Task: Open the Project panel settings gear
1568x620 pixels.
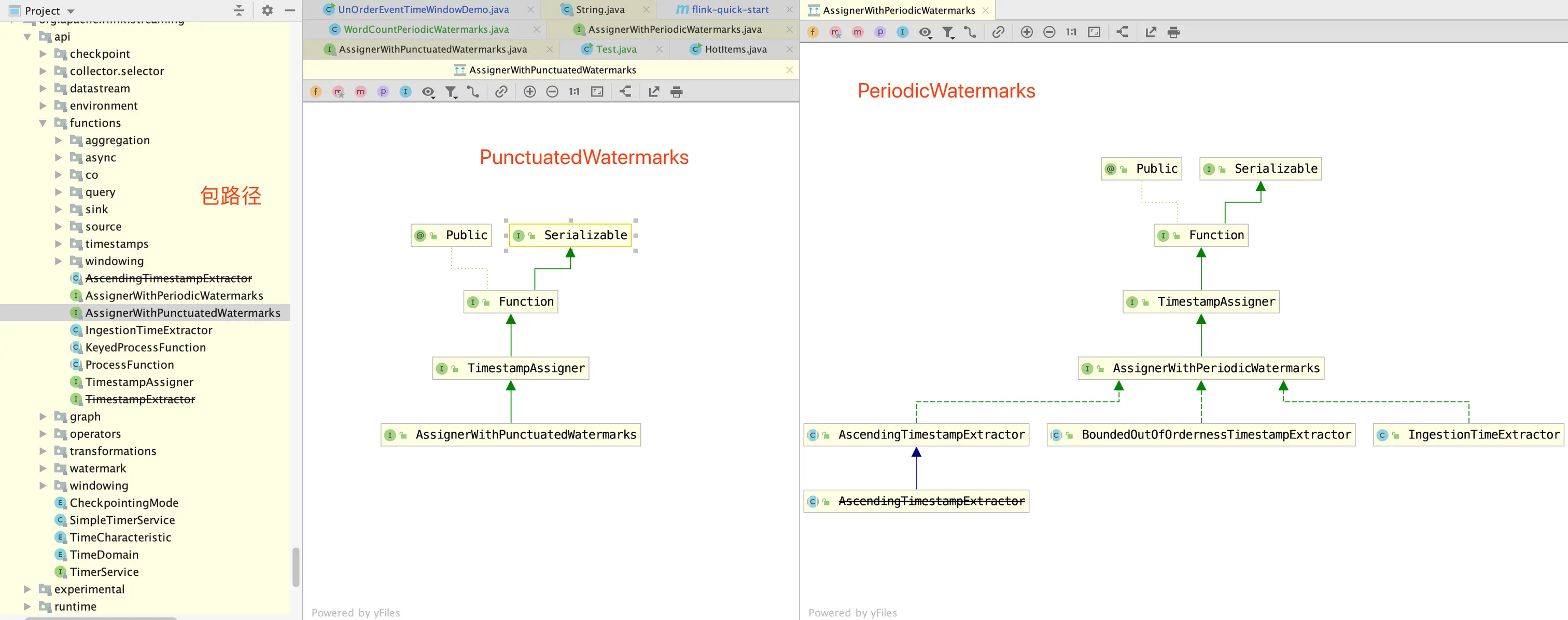Action: [x=267, y=10]
